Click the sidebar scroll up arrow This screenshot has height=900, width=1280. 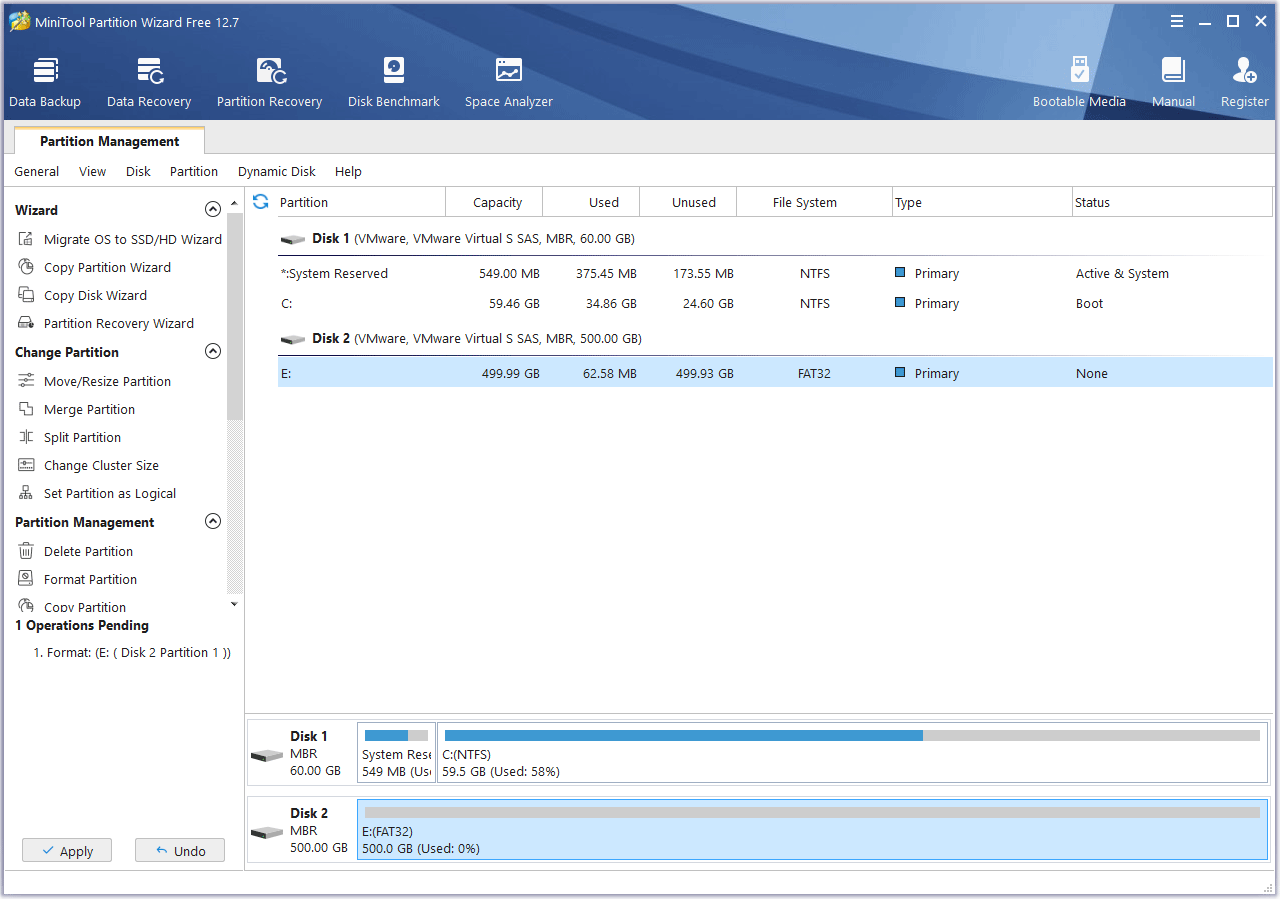235,203
